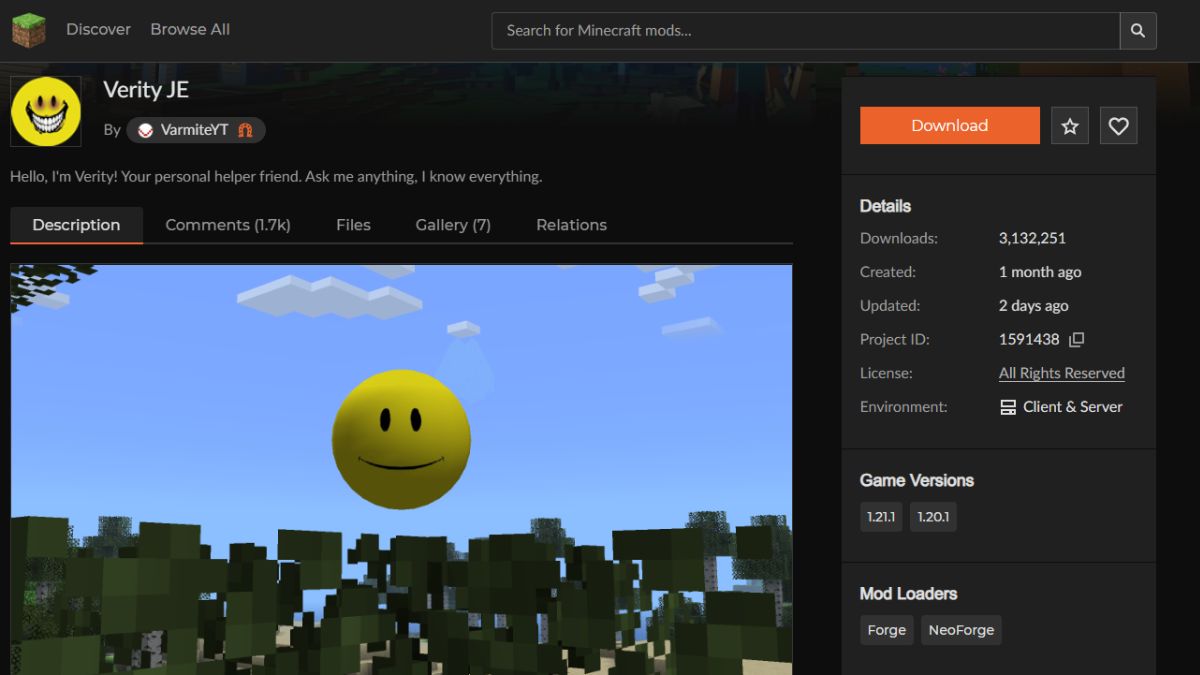Focus the Search for Minecraft mods field
The image size is (1200, 675).
805,31
